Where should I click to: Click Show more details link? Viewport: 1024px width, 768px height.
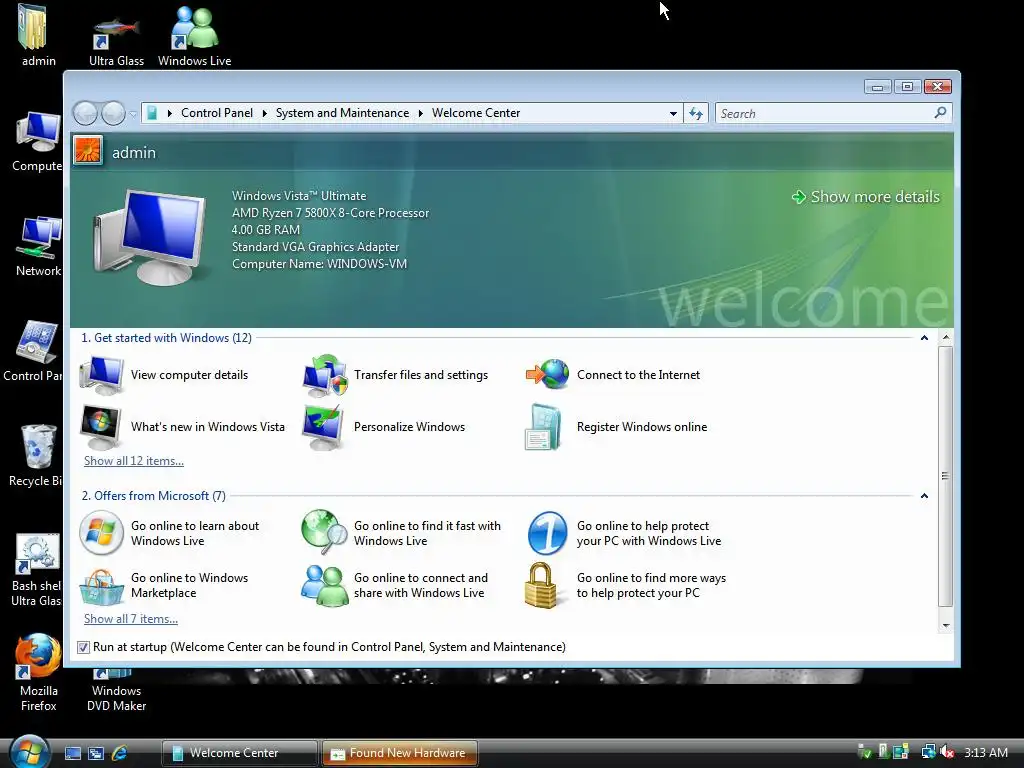click(865, 197)
